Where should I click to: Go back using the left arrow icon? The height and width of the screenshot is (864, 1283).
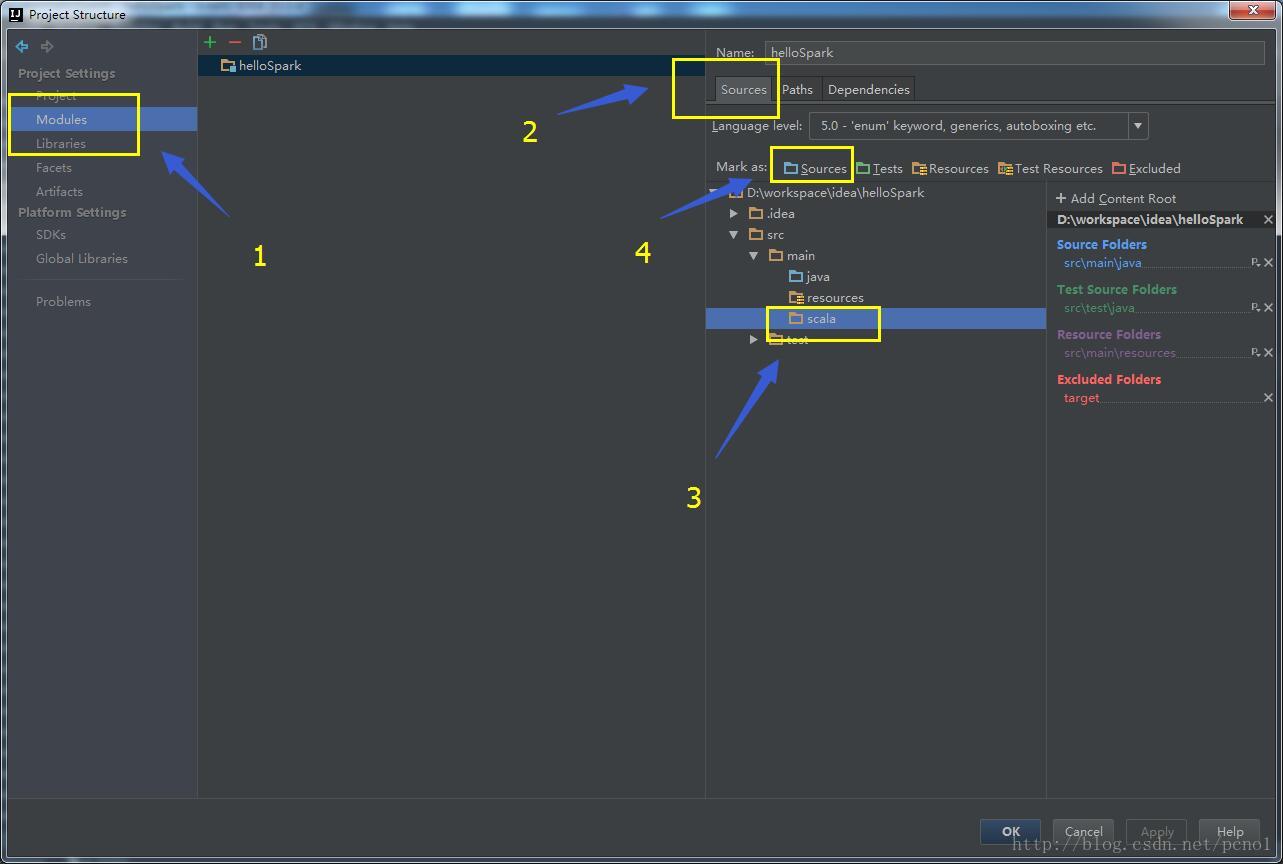tap(22, 46)
